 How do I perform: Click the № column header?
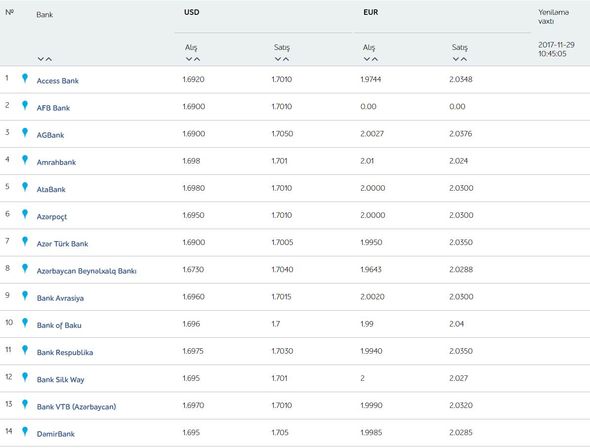(x=10, y=12)
